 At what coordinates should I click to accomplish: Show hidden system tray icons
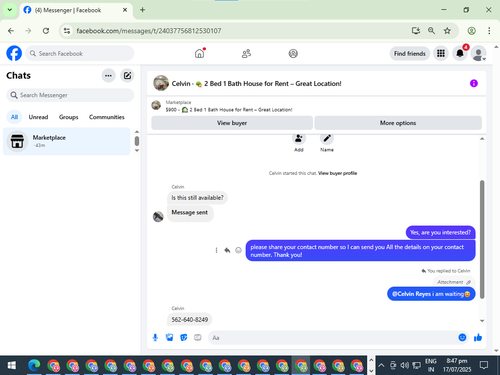pyautogui.click(x=381, y=366)
